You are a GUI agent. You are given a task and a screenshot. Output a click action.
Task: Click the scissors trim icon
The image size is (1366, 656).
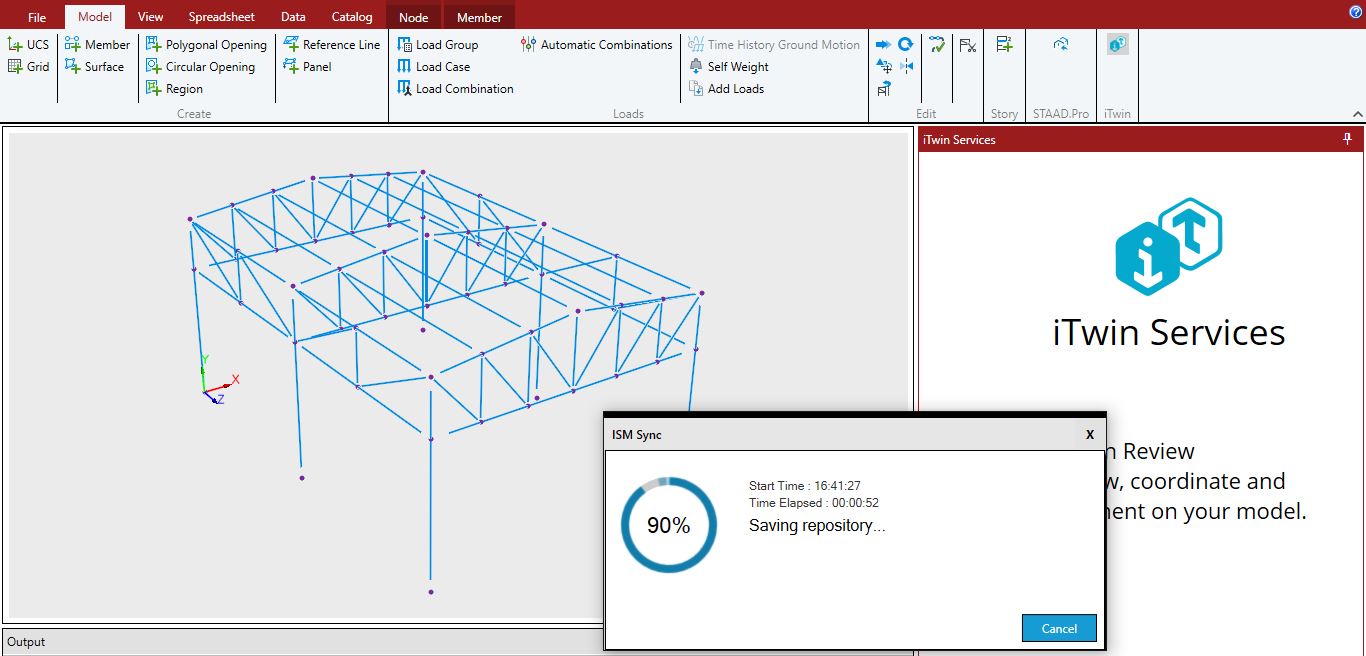click(968, 45)
